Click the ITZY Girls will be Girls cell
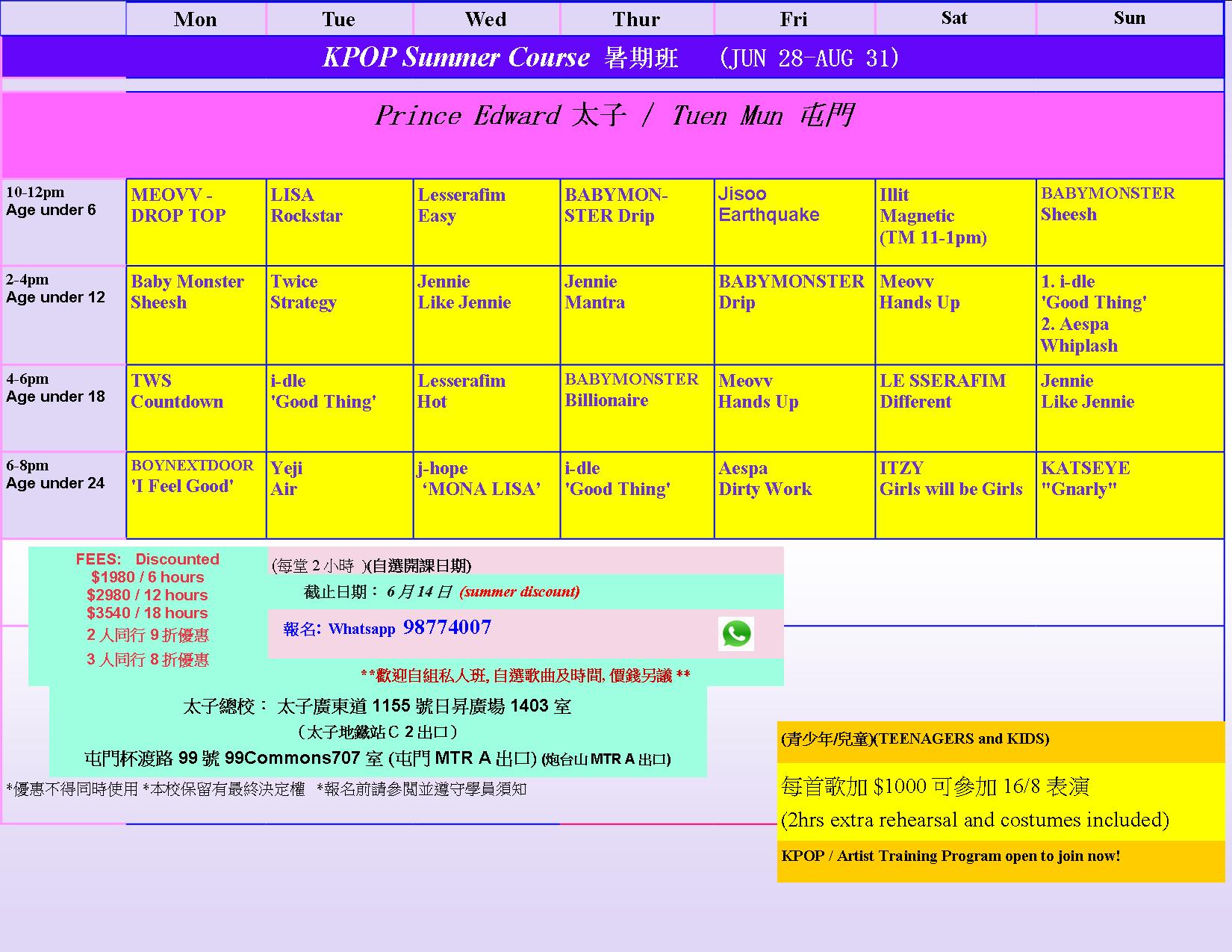The image size is (1232, 952). (956, 495)
